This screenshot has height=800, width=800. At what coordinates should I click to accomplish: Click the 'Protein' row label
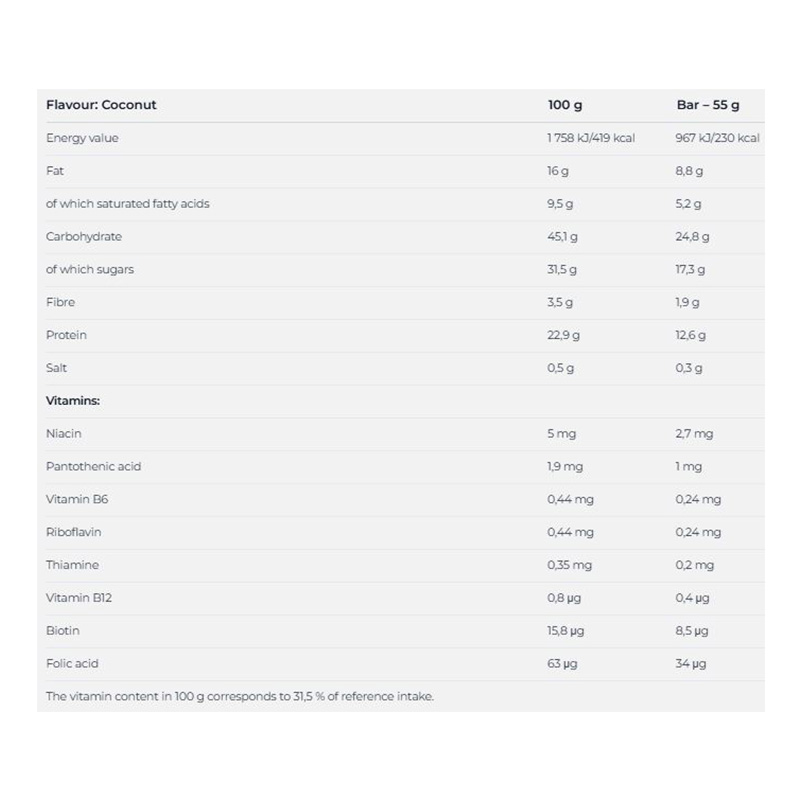pos(66,335)
